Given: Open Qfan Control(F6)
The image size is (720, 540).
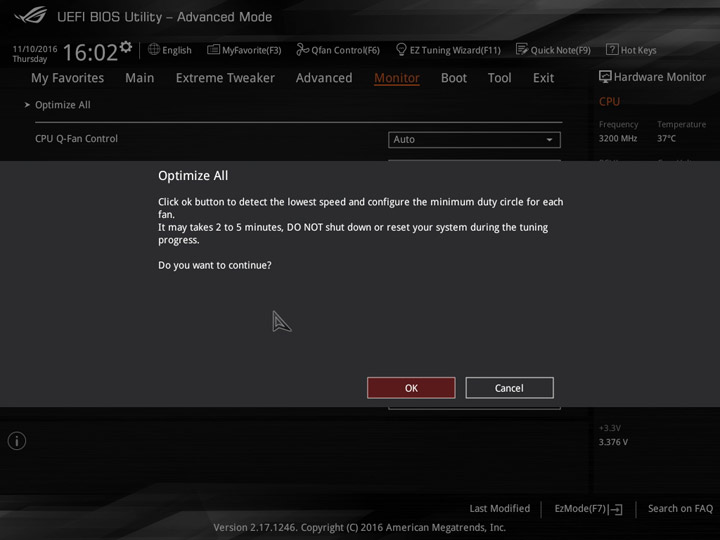Looking at the screenshot, I should (x=345, y=50).
